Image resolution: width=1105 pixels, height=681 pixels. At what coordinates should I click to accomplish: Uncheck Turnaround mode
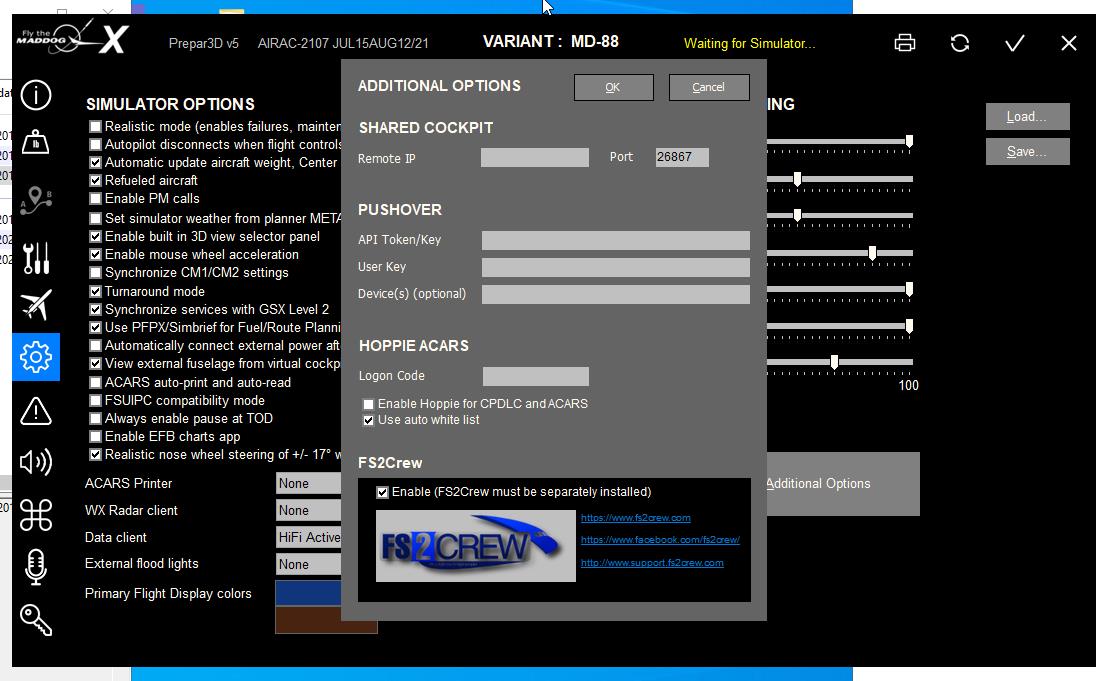click(x=96, y=291)
